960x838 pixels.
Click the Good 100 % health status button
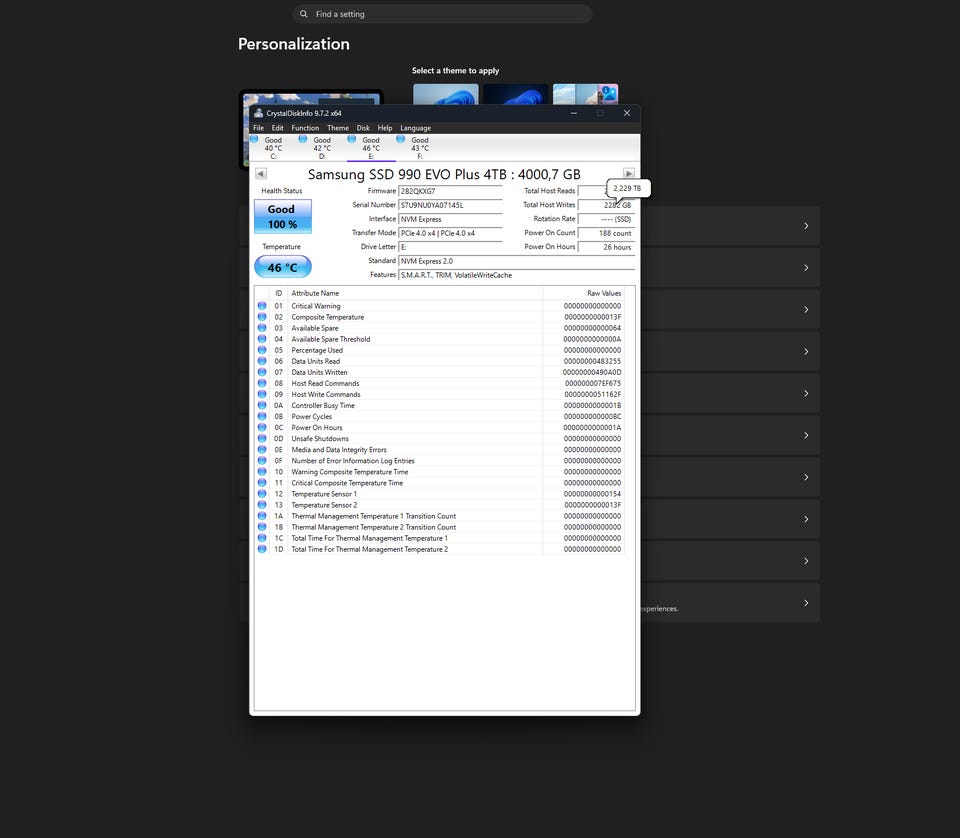click(x=283, y=217)
